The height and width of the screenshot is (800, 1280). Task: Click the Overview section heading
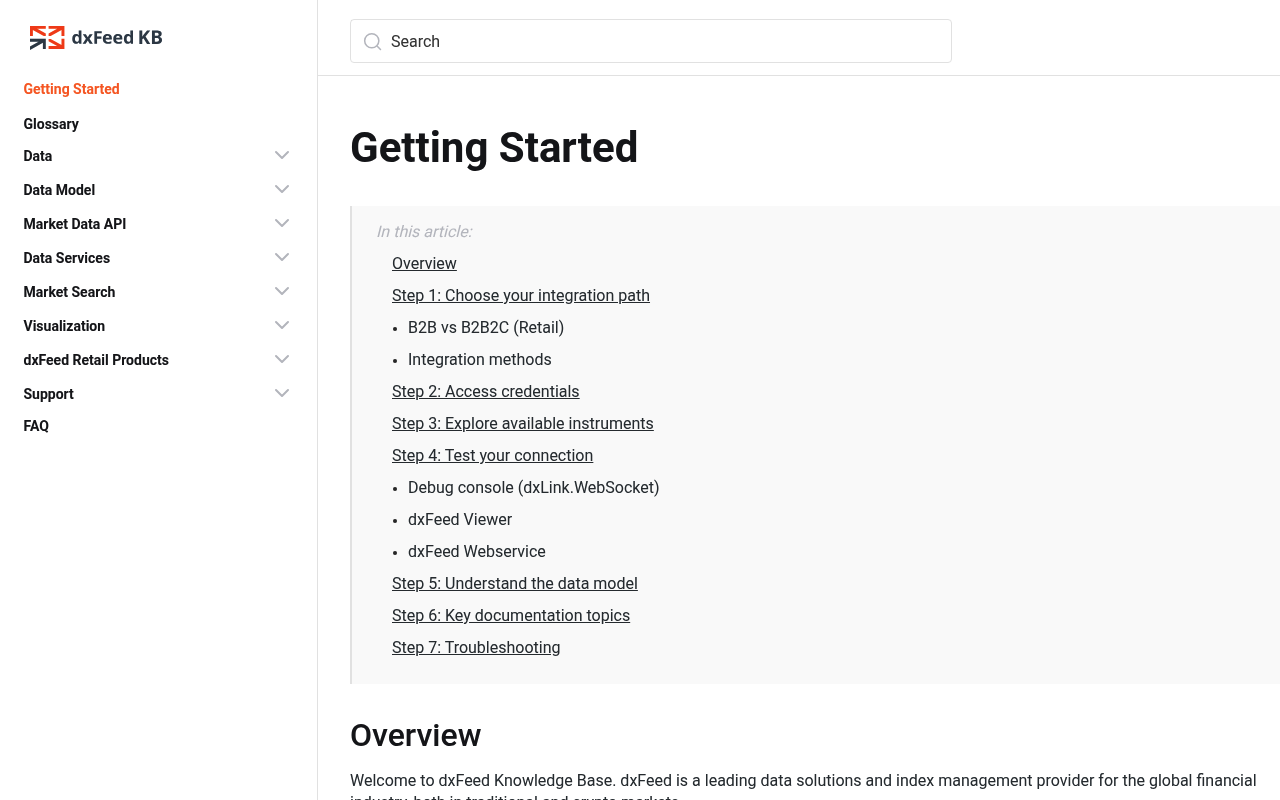[416, 735]
